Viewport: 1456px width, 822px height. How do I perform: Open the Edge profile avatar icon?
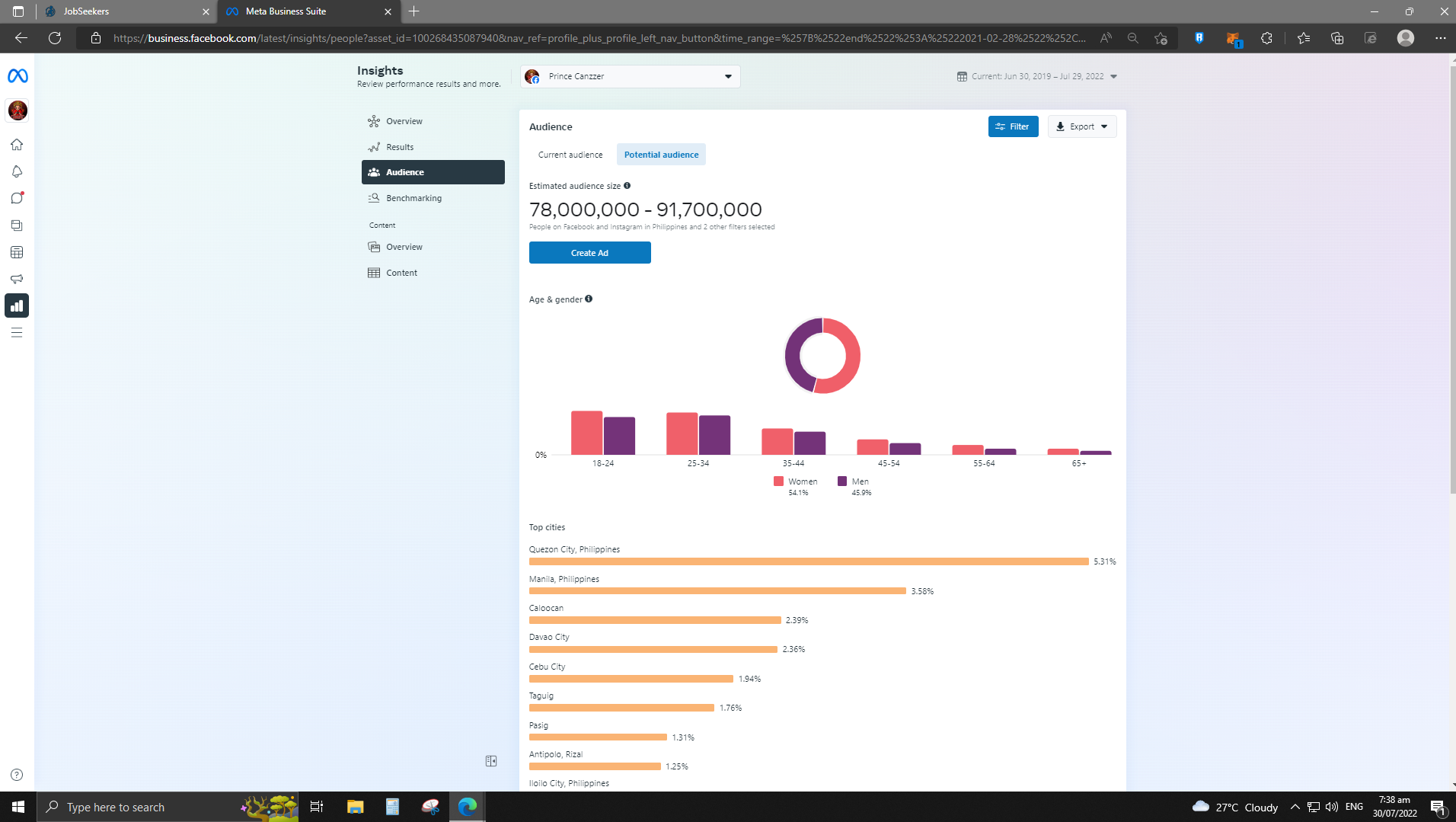(1406, 38)
